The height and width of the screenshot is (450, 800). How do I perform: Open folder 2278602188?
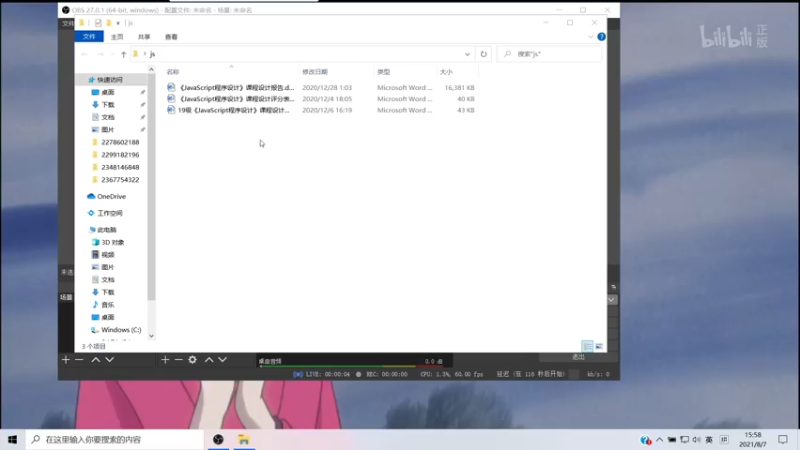pyautogui.click(x=120, y=142)
